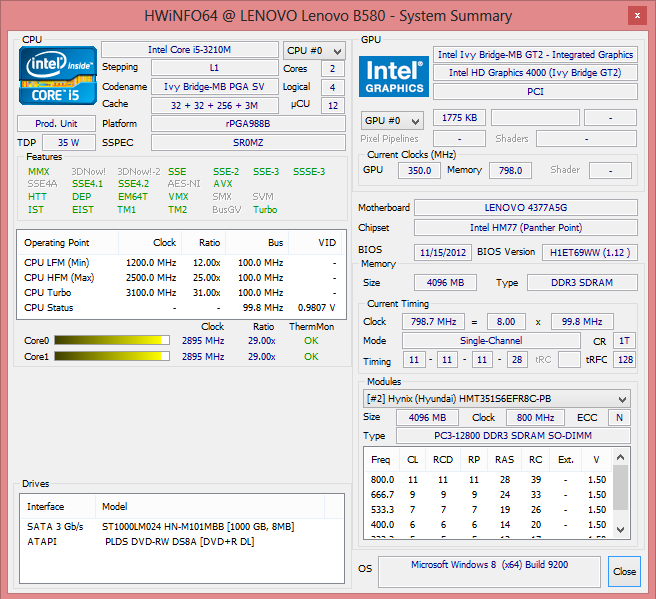Select the PLDS DVD-RW DS8A drive row
The image size is (656, 599).
click(182, 542)
